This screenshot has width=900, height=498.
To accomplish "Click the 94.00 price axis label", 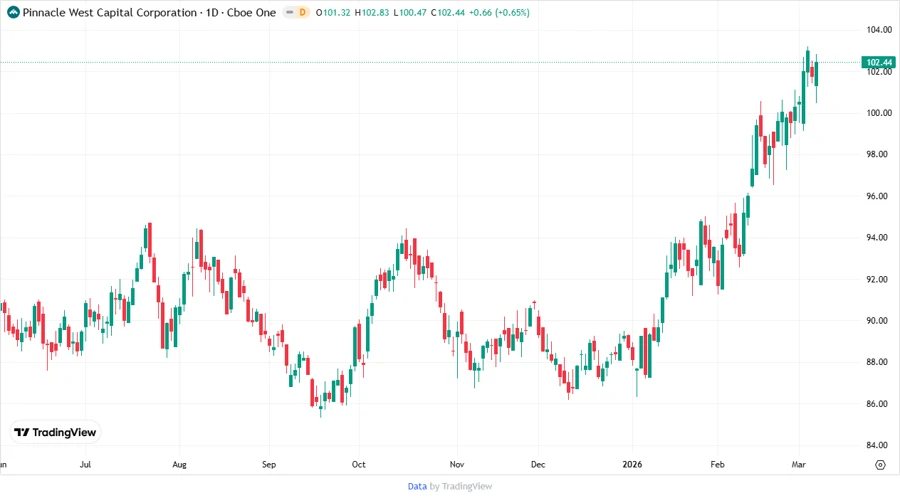I will coord(879,238).
